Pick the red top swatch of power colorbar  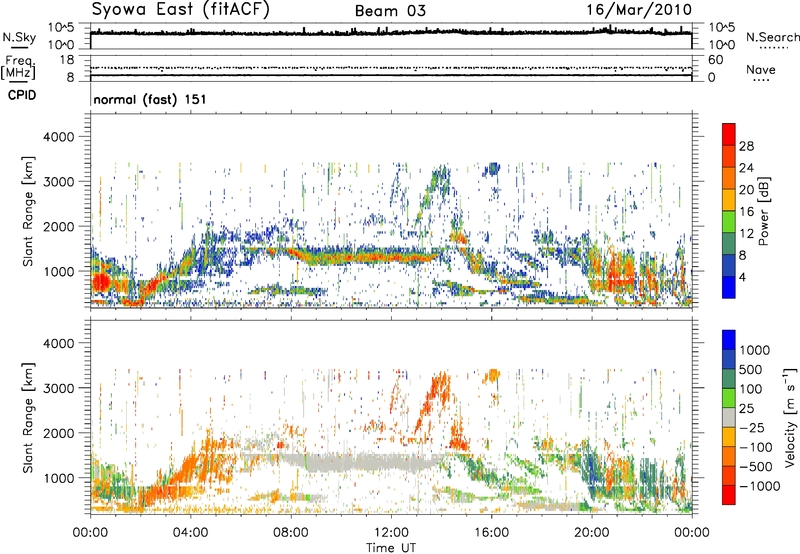[x=729, y=135]
